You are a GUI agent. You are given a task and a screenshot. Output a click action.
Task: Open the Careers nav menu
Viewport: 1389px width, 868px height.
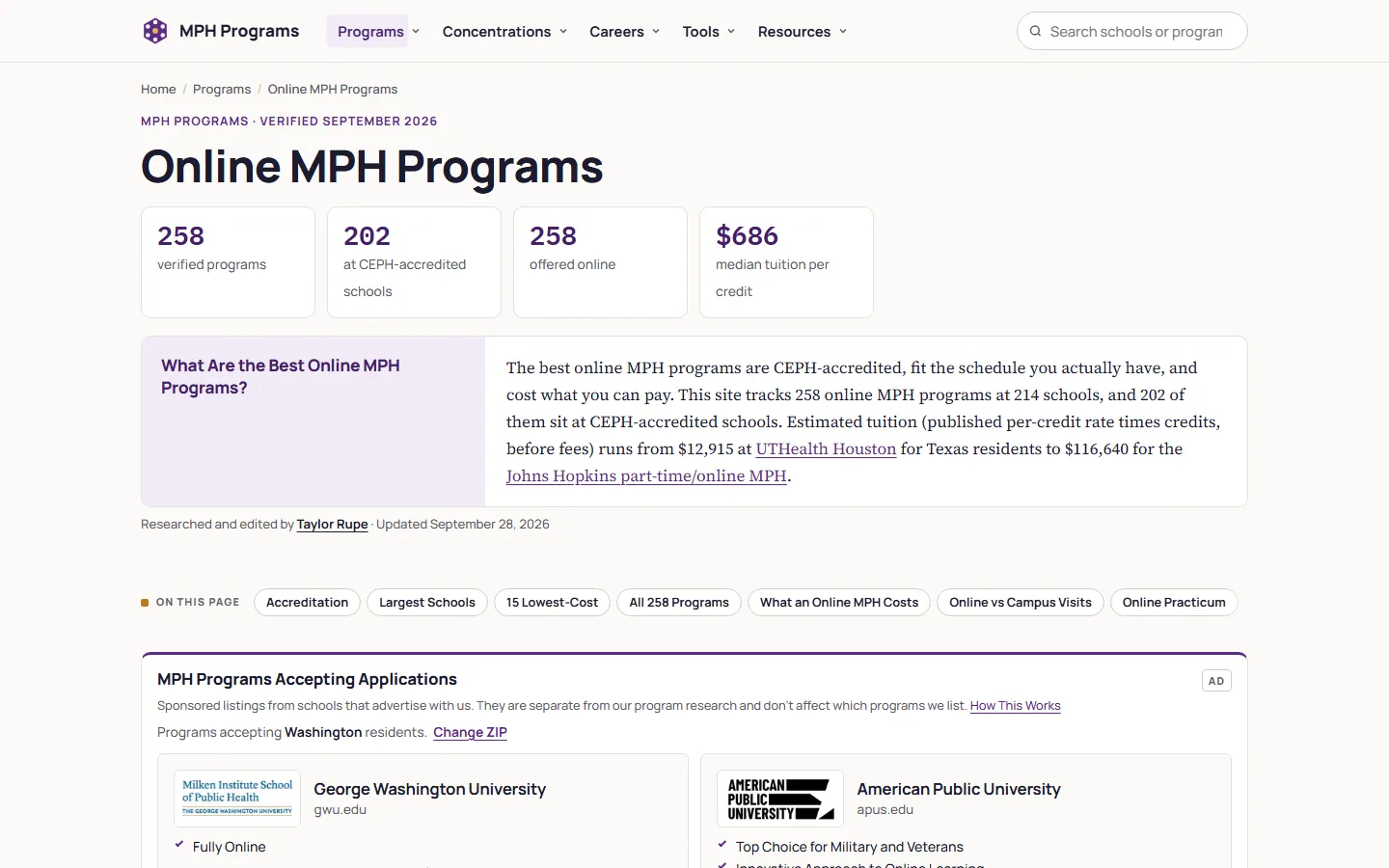pos(616,32)
